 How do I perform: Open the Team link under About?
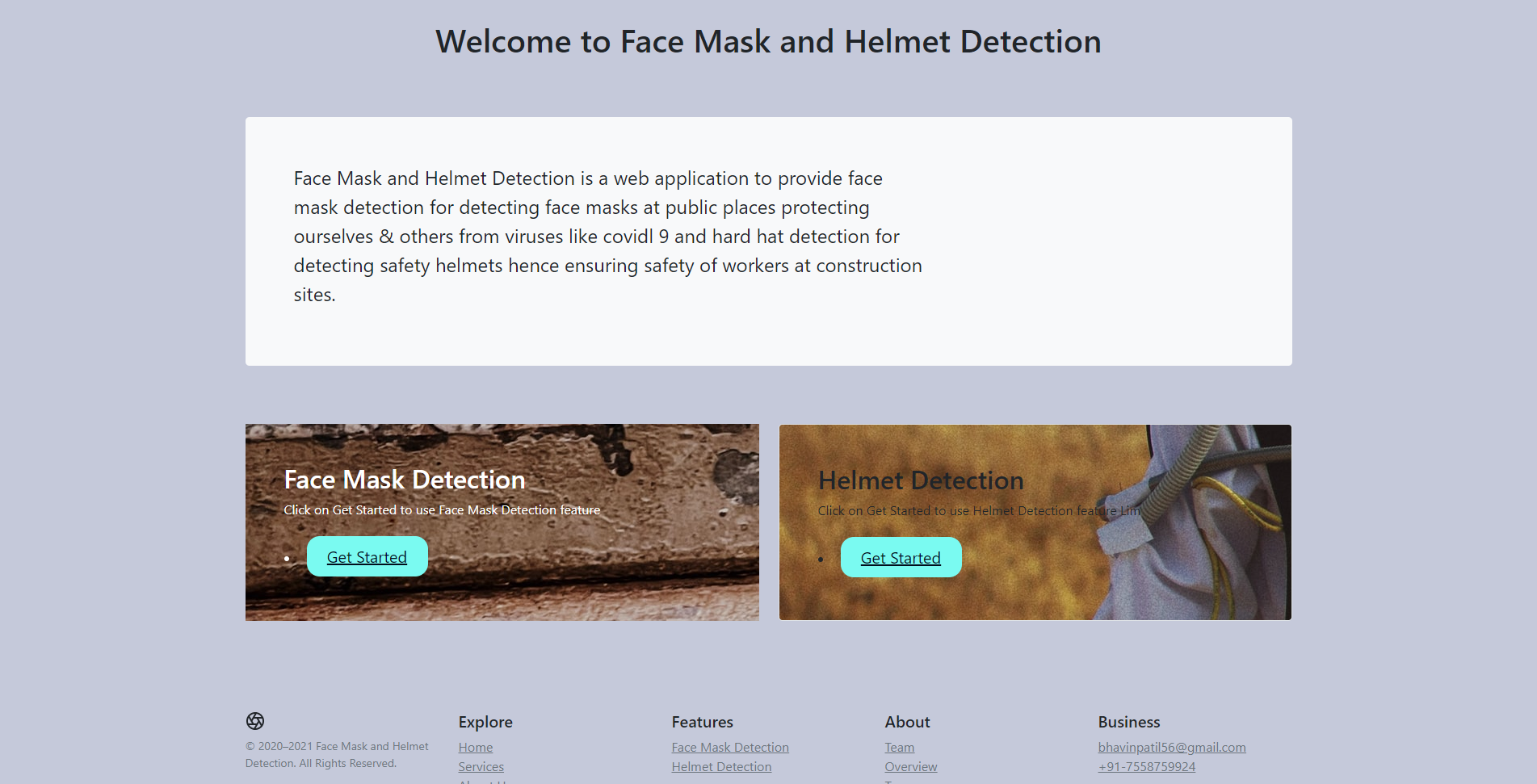[x=900, y=748]
